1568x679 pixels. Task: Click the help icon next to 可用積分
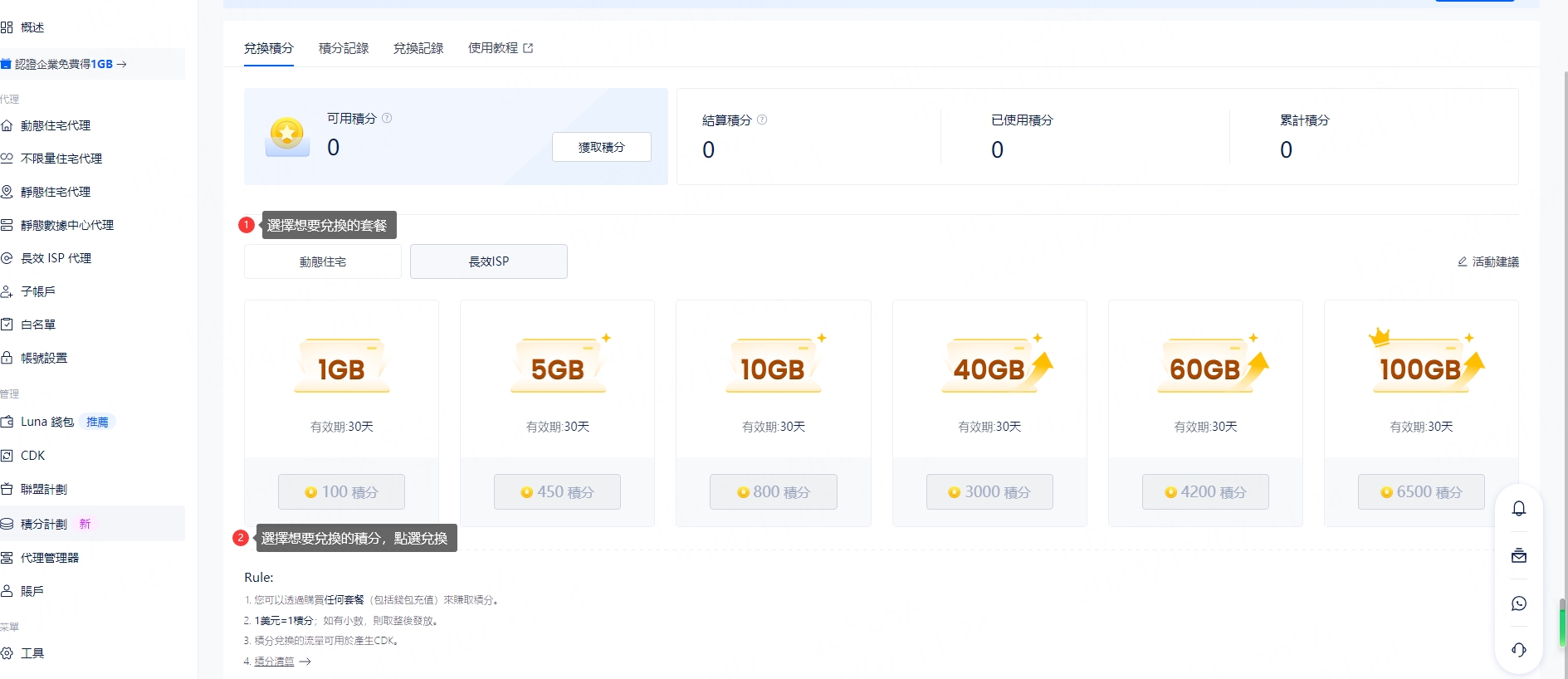[x=387, y=118]
